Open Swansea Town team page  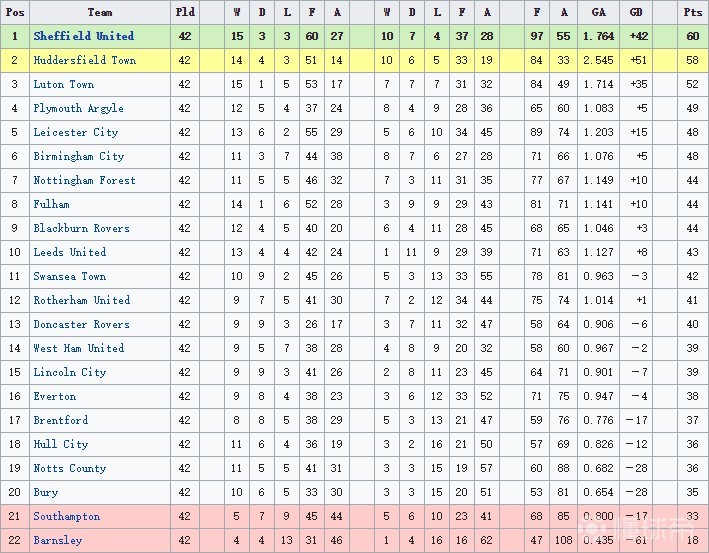pos(69,276)
